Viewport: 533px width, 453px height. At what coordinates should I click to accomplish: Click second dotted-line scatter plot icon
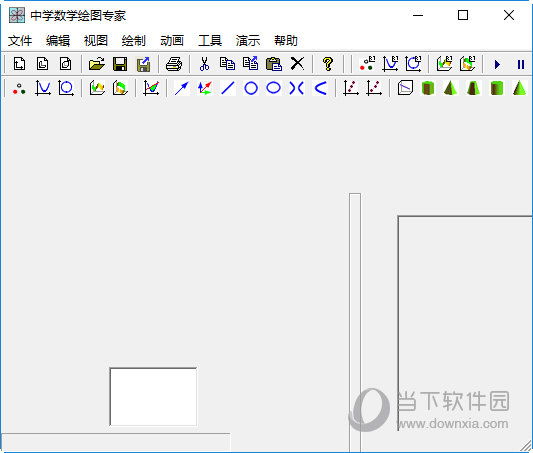(x=374, y=88)
